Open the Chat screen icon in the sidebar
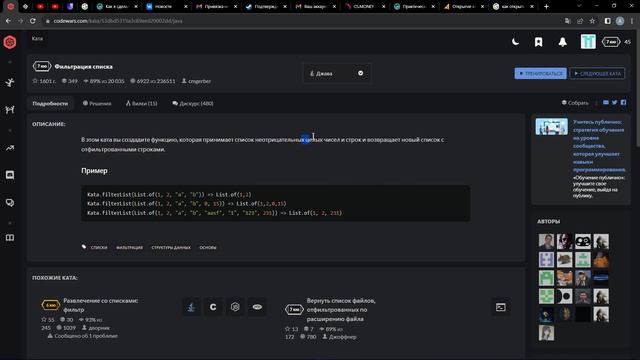Image resolution: width=640 pixels, height=360 pixels. 10,175
